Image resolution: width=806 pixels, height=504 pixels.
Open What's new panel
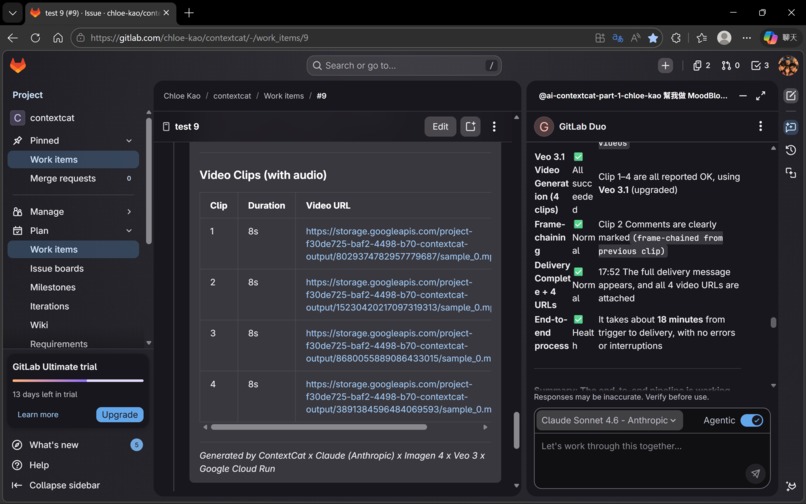point(77,445)
